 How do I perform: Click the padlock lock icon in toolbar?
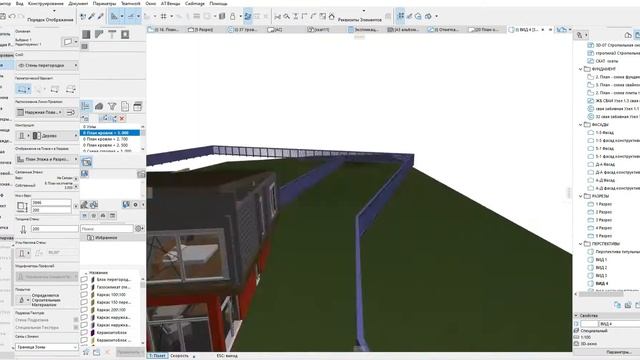point(233,16)
